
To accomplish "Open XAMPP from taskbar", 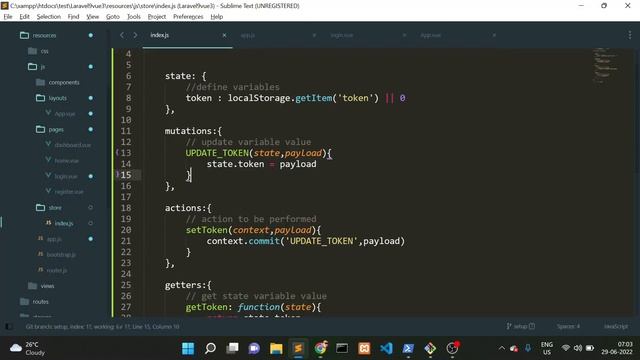I will point(364,348).
